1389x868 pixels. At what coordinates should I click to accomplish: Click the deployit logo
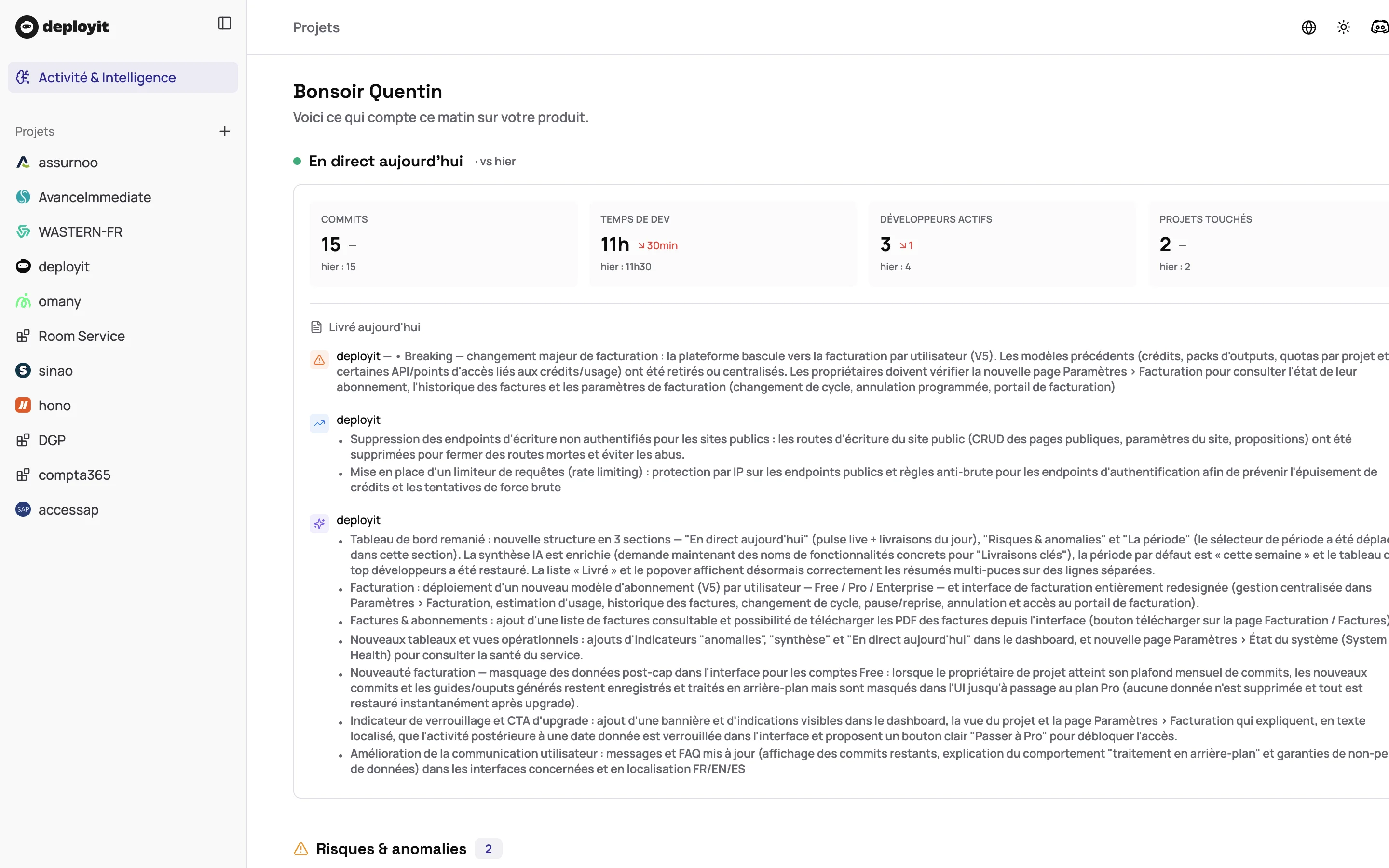point(62,27)
